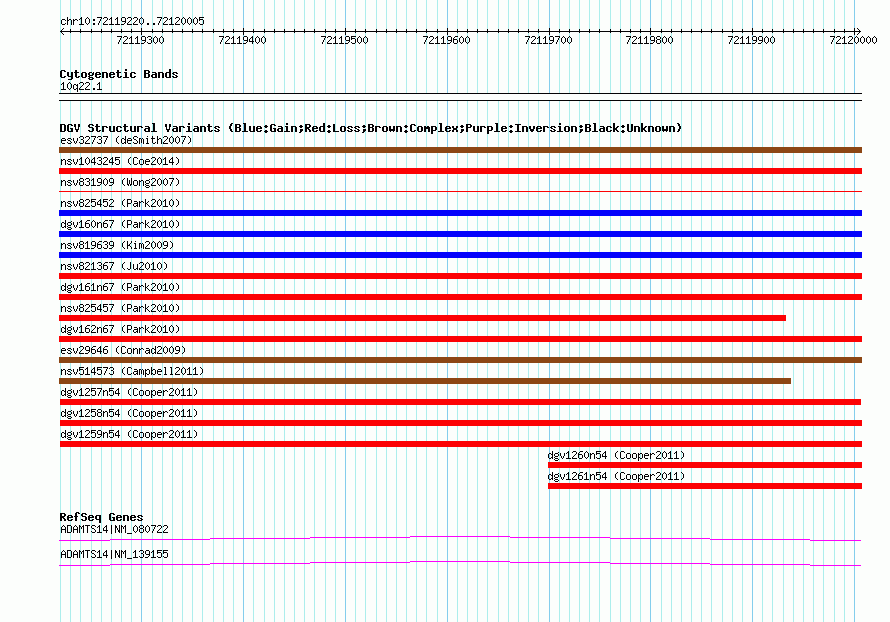890x622 pixels.
Task: Click the RefSeq Genes track title
Action: (x=101, y=517)
